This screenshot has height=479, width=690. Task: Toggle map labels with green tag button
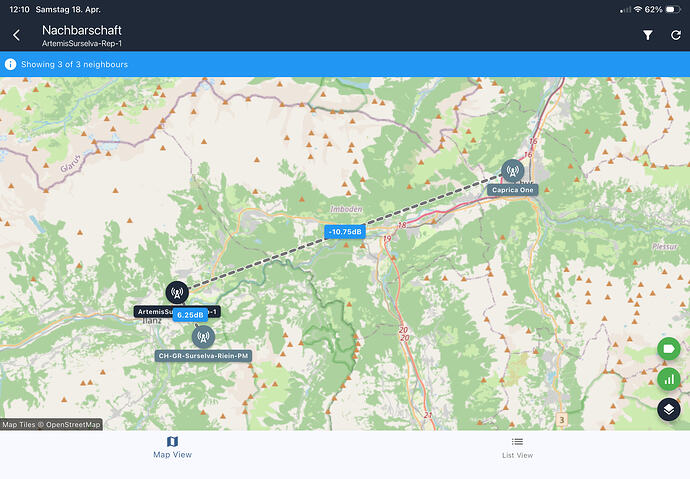(669, 349)
